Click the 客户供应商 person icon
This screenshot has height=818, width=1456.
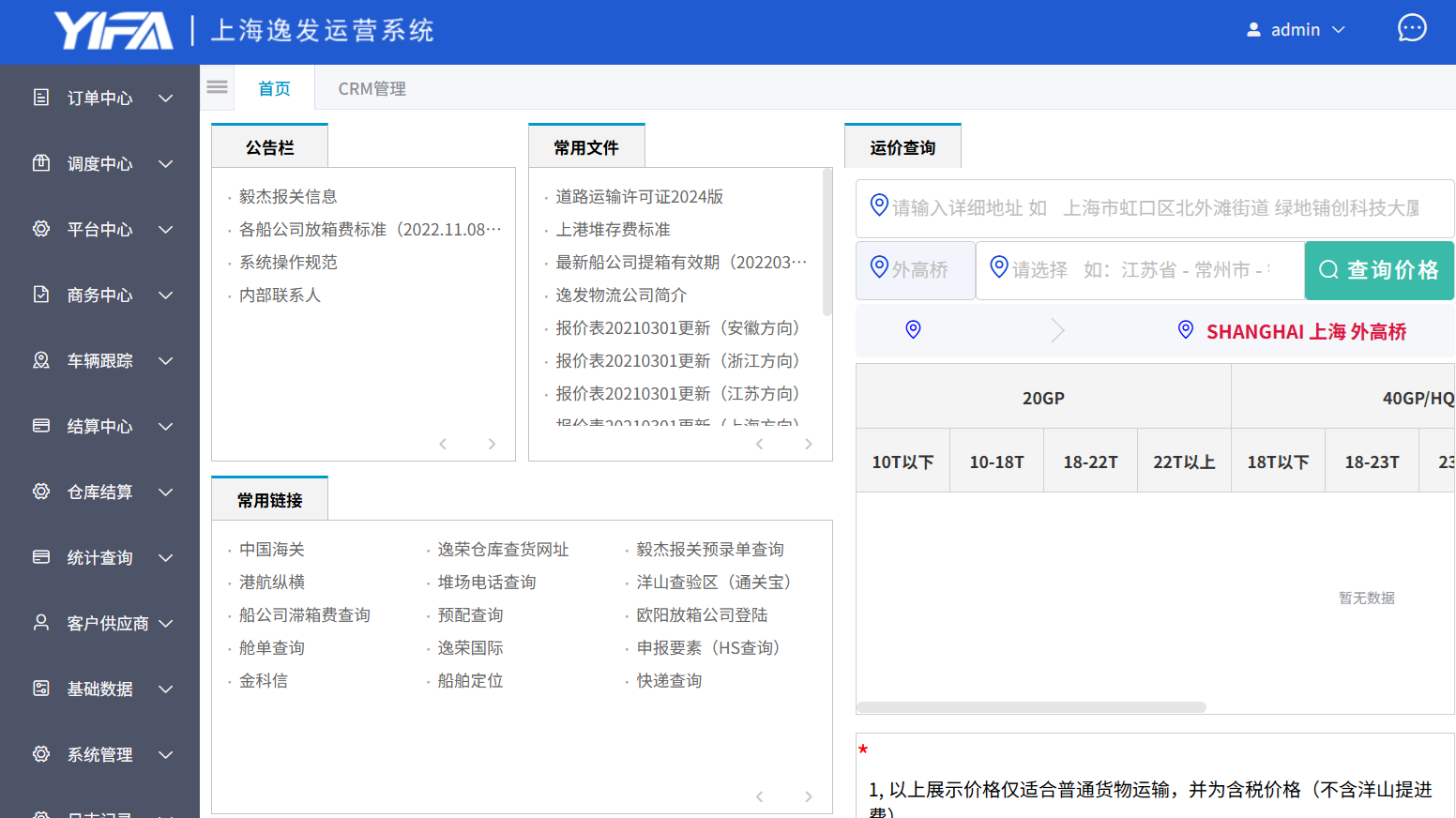pos(41,623)
